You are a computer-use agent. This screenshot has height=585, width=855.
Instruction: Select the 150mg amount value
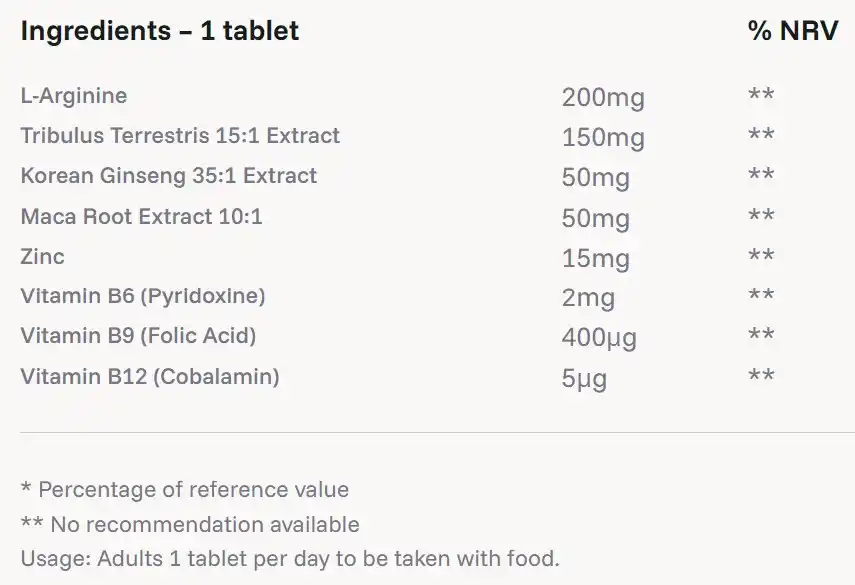pyautogui.click(x=603, y=138)
